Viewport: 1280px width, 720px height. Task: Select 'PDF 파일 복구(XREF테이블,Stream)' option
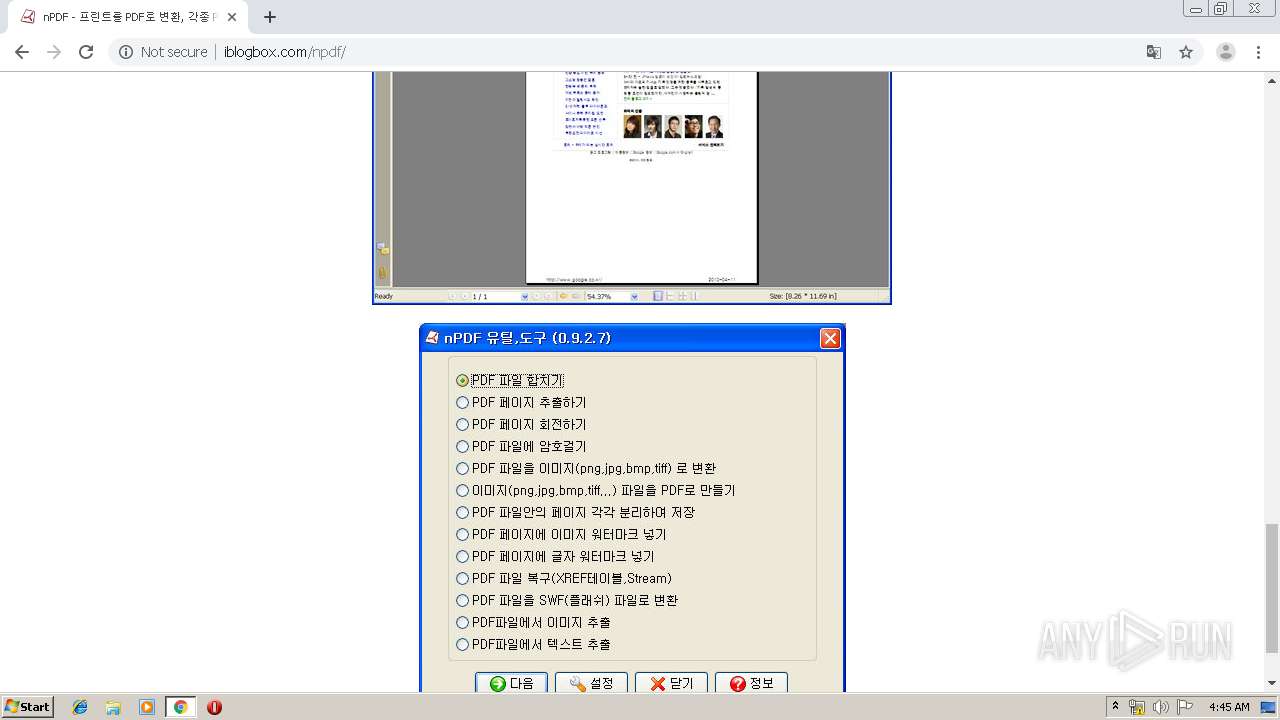[x=462, y=579]
